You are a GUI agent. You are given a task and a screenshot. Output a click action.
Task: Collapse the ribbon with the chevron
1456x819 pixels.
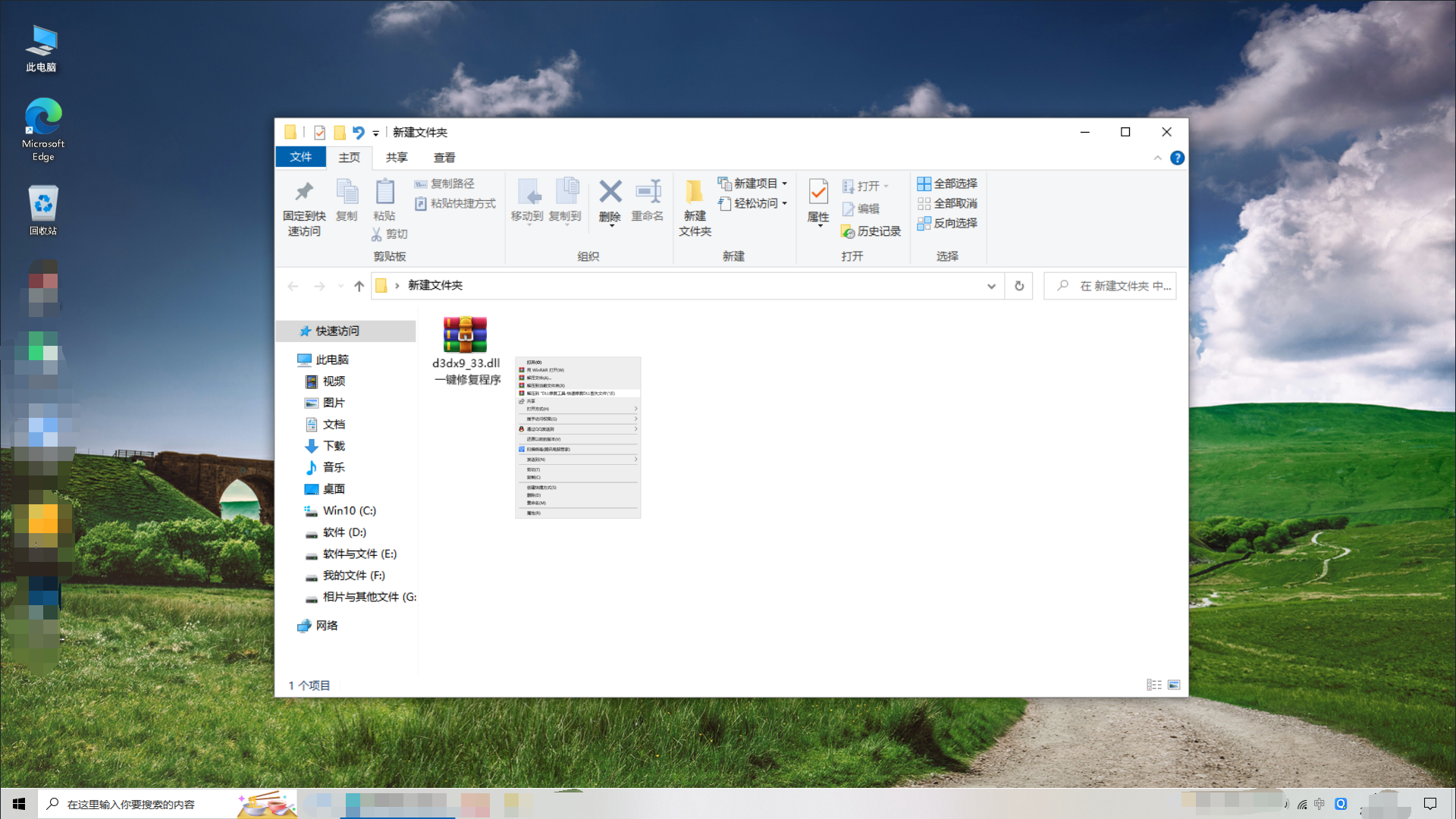tap(1157, 158)
